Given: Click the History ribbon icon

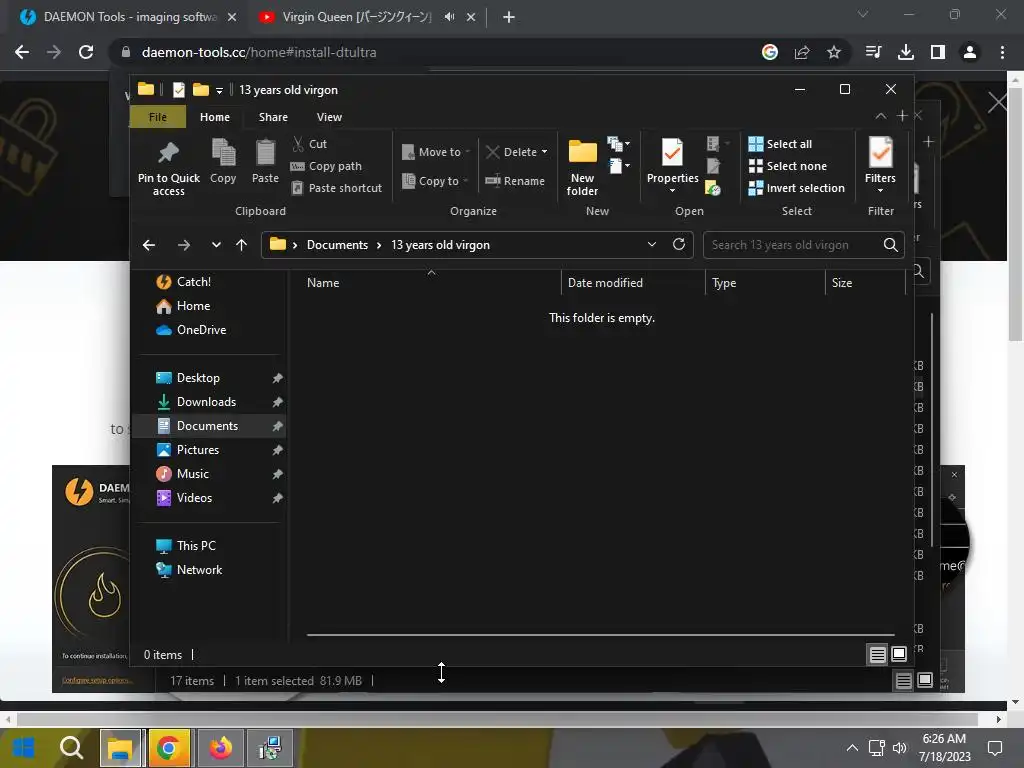Looking at the screenshot, I should pos(713,188).
